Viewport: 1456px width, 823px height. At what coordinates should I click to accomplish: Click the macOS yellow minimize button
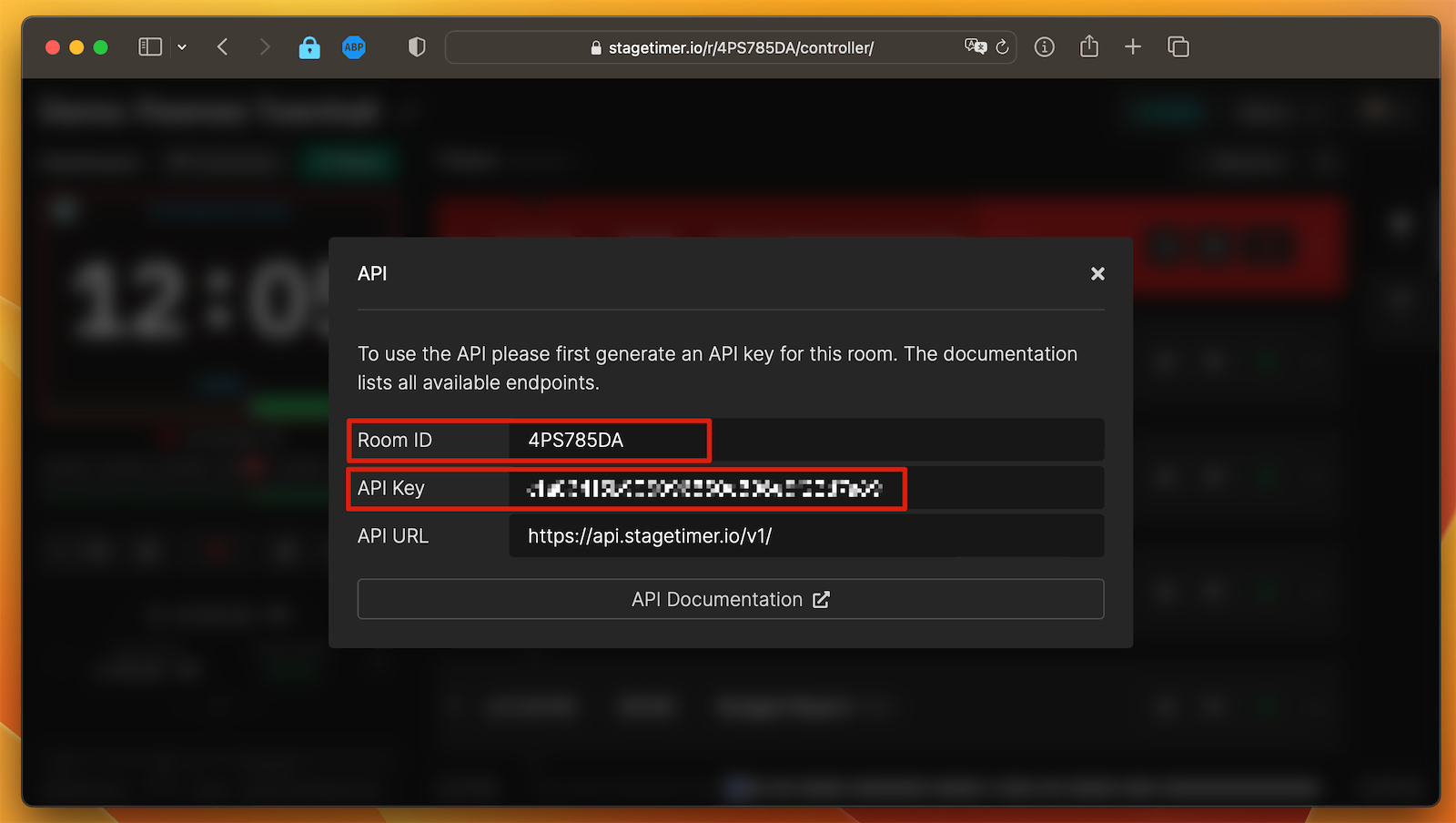coord(76,47)
